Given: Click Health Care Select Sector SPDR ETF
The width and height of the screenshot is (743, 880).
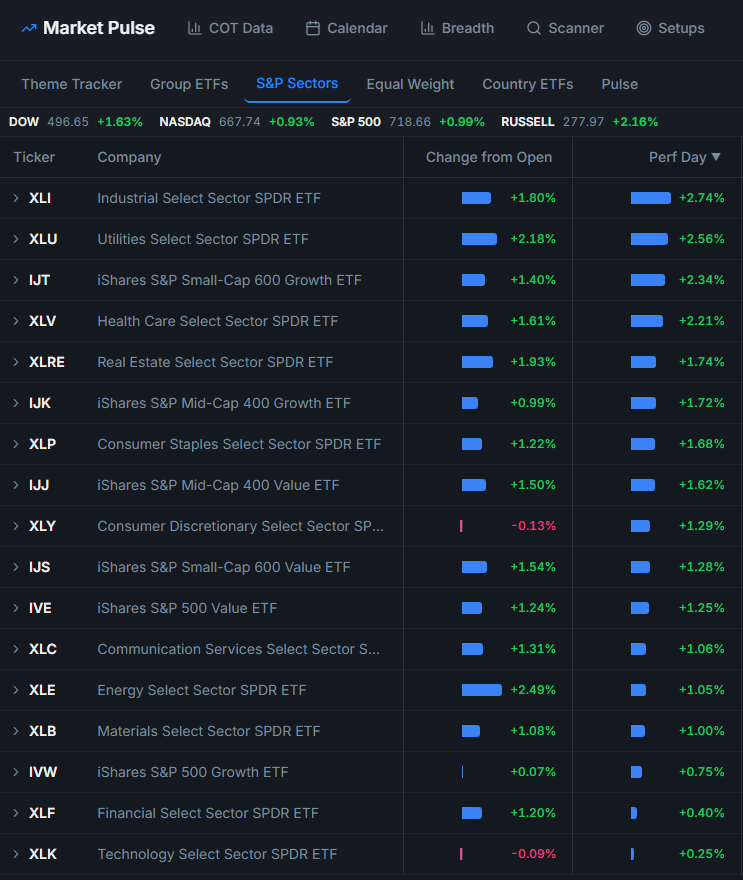Looking at the screenshot, I should click(x=218, y=321).
